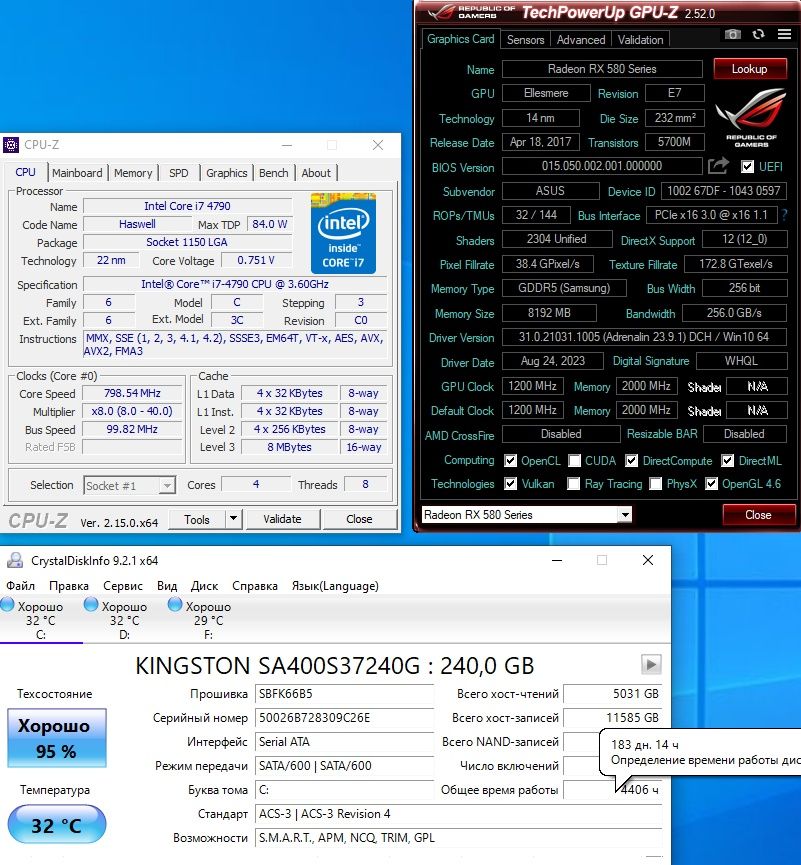The height and width of the screenshot is (865, 801).
Task: Click the red Close button in GPU-Z
Action: [759, 515]
